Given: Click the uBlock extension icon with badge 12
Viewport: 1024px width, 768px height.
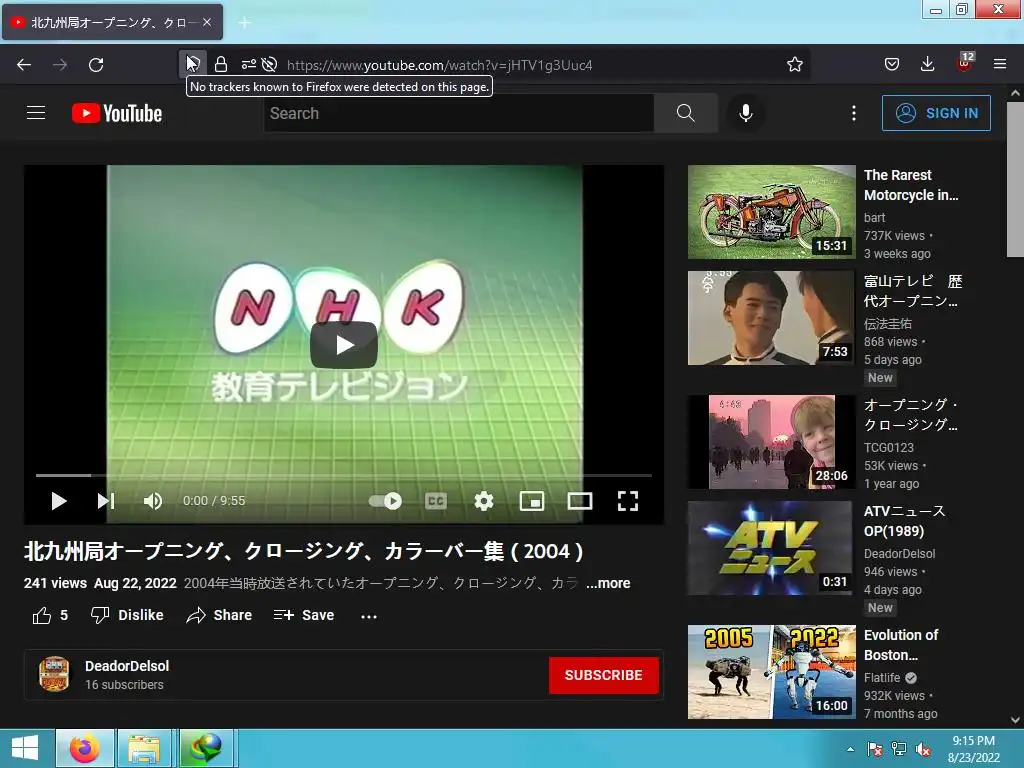Looking at the screenshot, I should point(964,63).
